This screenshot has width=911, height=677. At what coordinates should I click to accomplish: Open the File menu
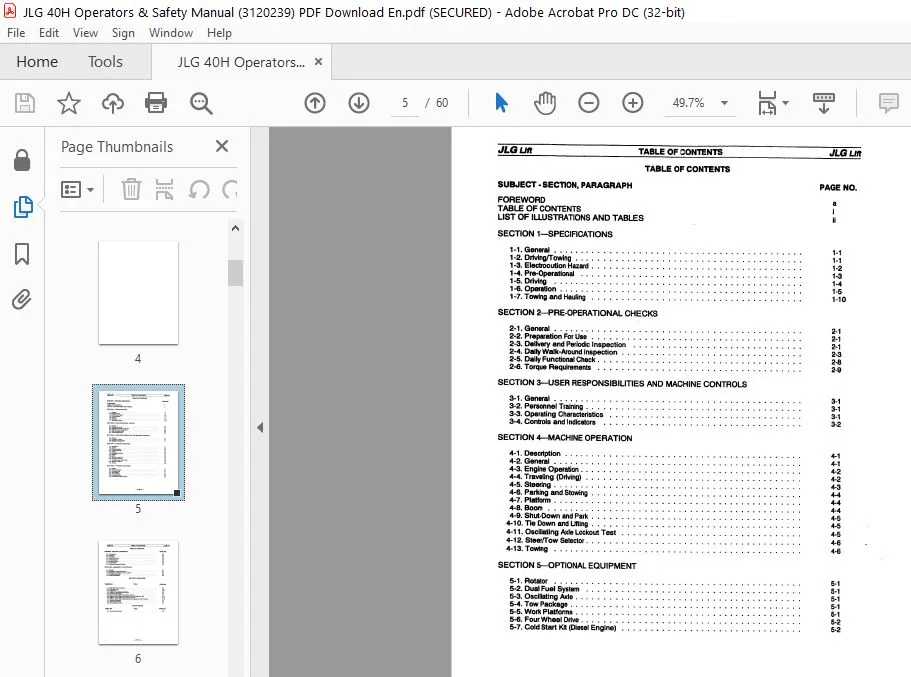[16, 33]
